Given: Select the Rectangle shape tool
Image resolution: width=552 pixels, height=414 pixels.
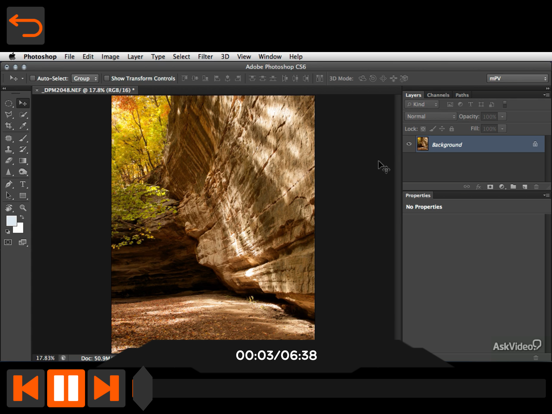Looking at the screenshot, I should click(23, 196).
